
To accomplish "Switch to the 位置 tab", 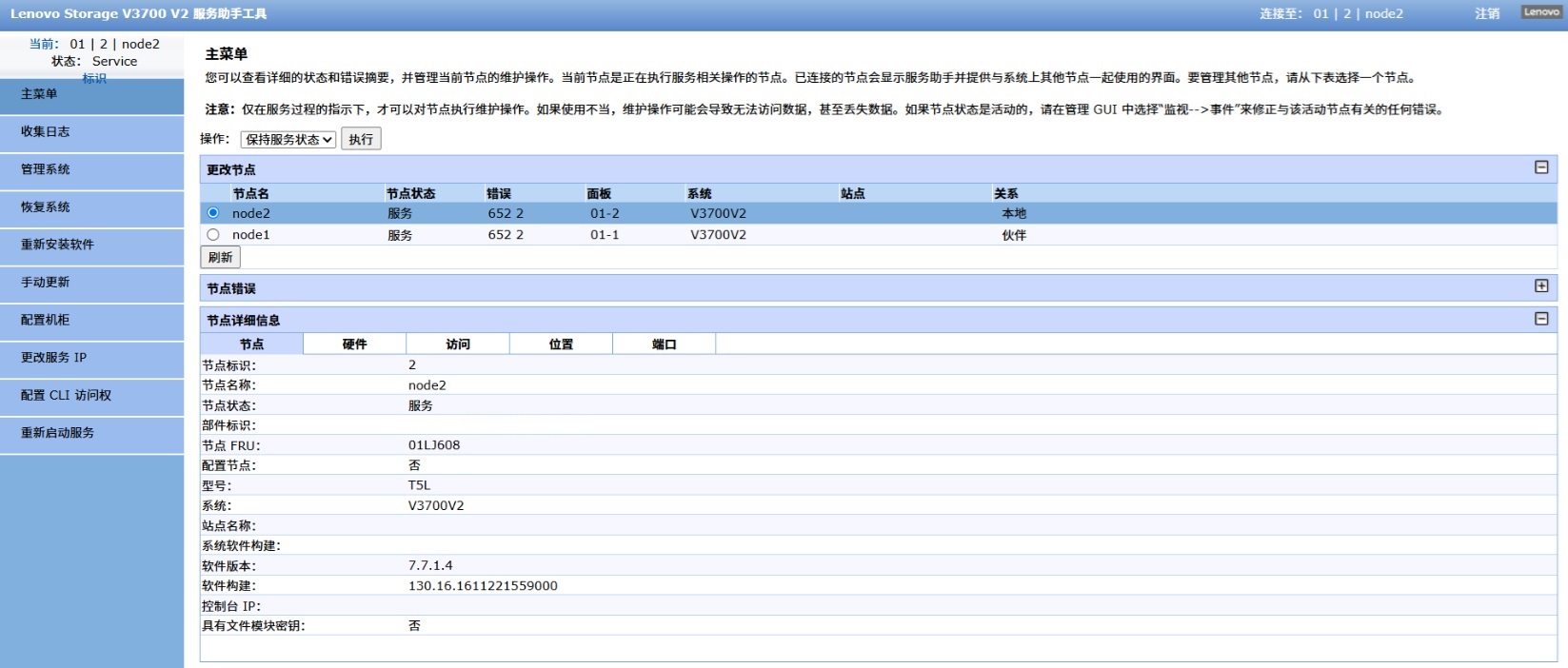I will [x=561, y=344].
